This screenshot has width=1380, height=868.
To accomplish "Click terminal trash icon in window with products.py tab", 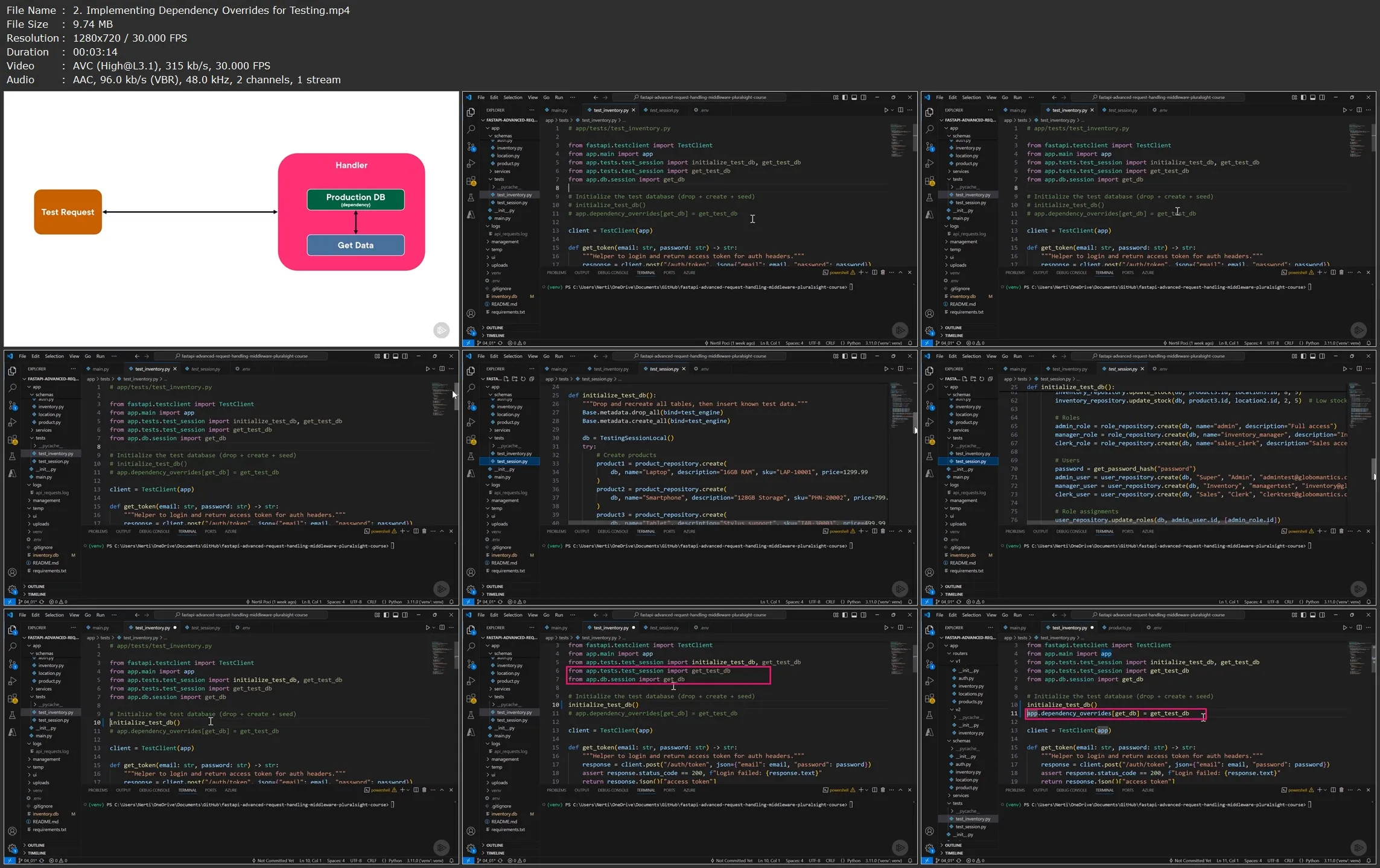I will (x=1341, y=790).
